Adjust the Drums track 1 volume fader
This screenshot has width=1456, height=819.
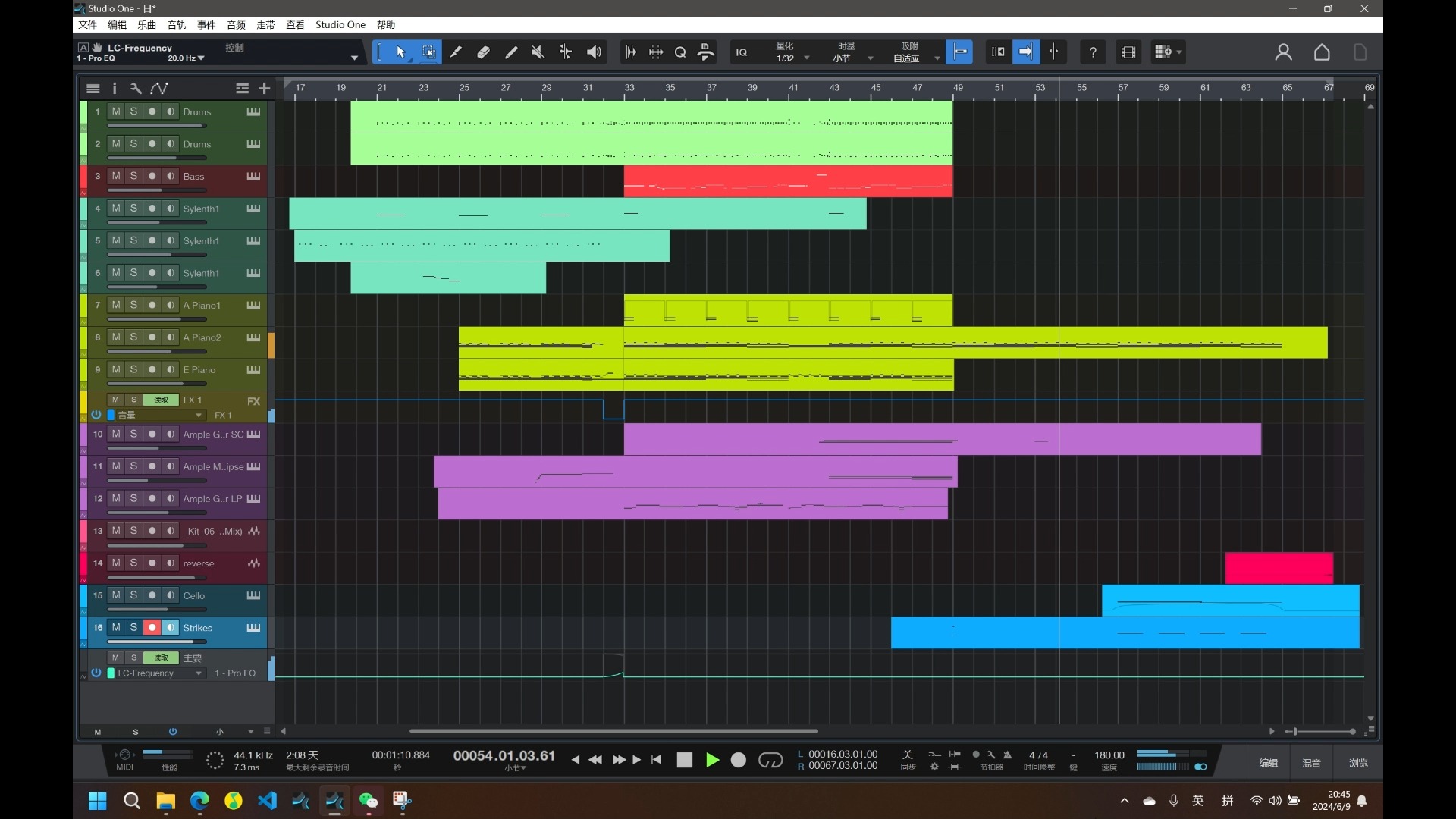[157, 125]
